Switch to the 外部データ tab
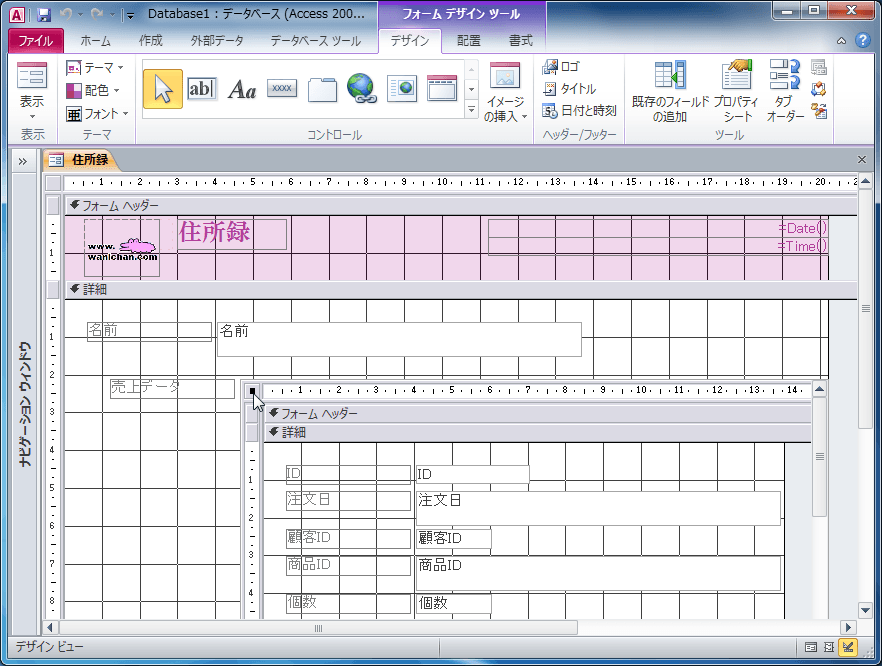882x666 pixels. (217, 40)
